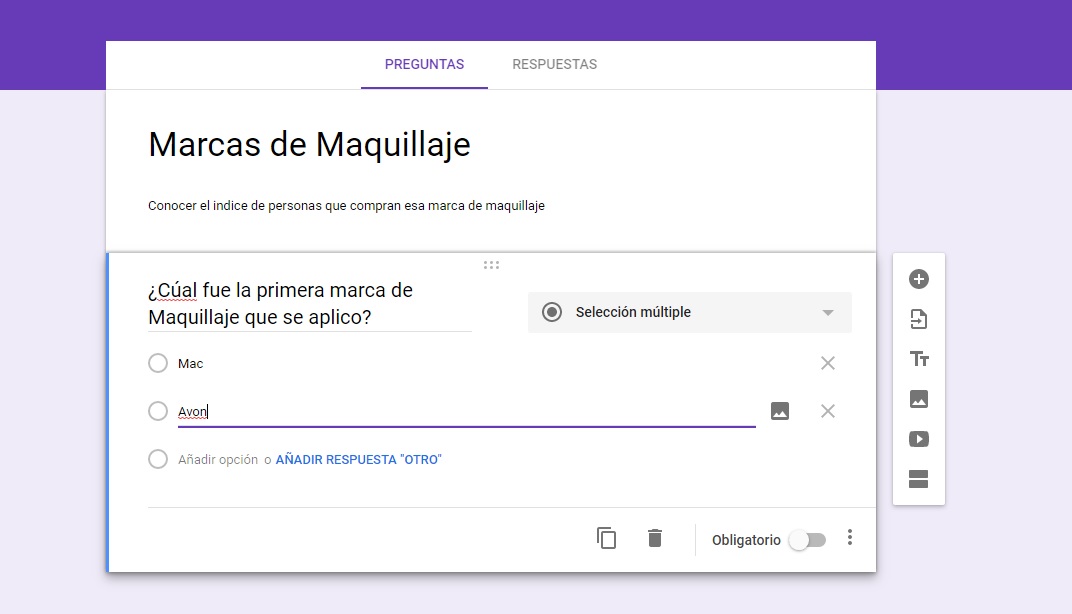
Task: Open the Añadir imagen icon in sidebar
Action: click(918, 398)
